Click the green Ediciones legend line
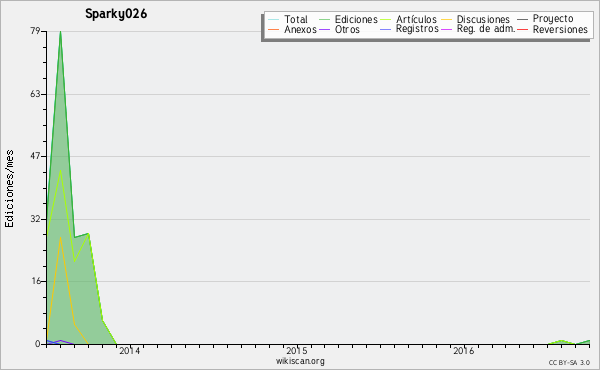600x370 pixels. pos(324,20)
